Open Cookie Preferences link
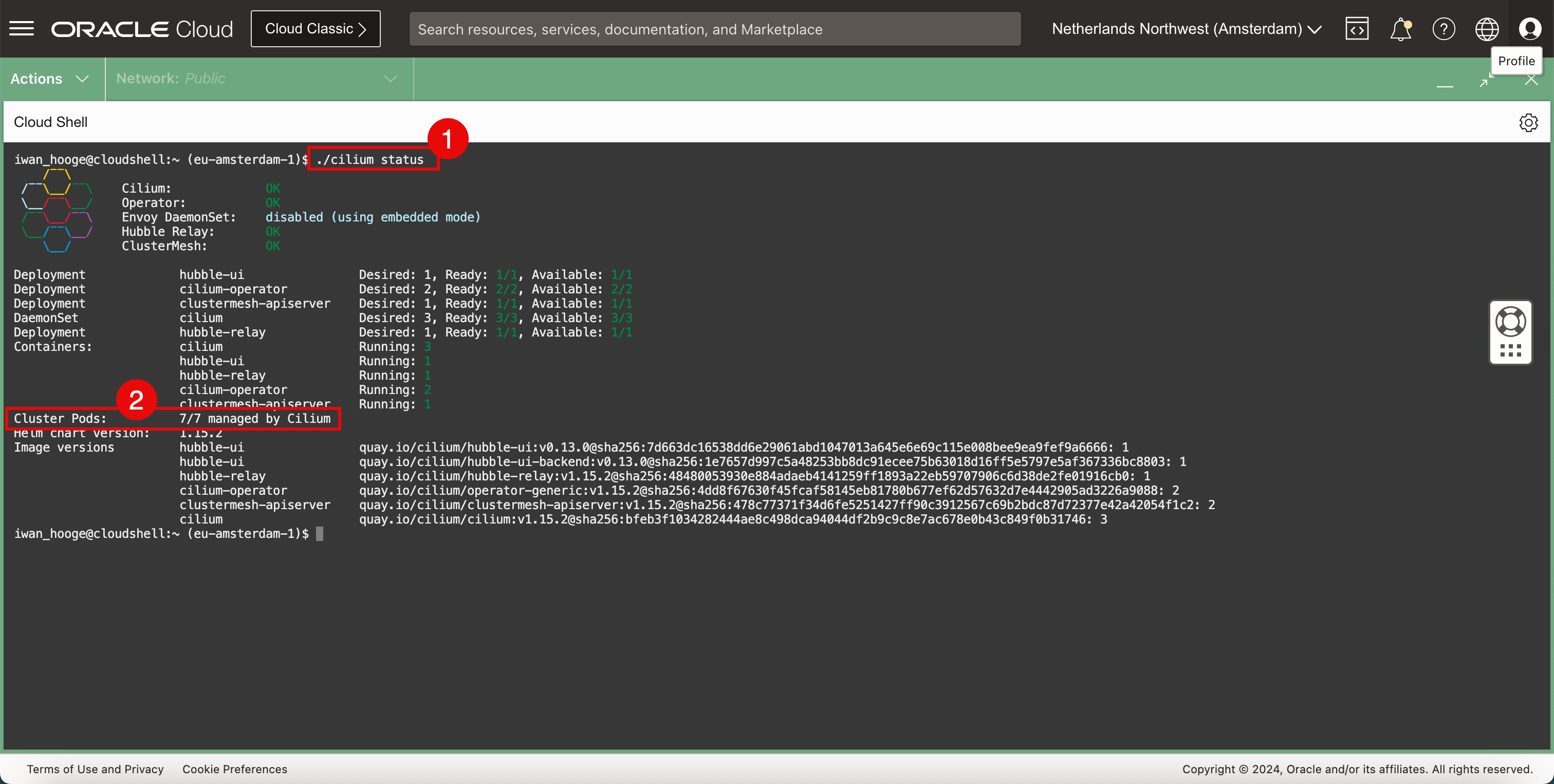Image resolution: width=1554 pixels, height=784 pixels. pos(235,769)
